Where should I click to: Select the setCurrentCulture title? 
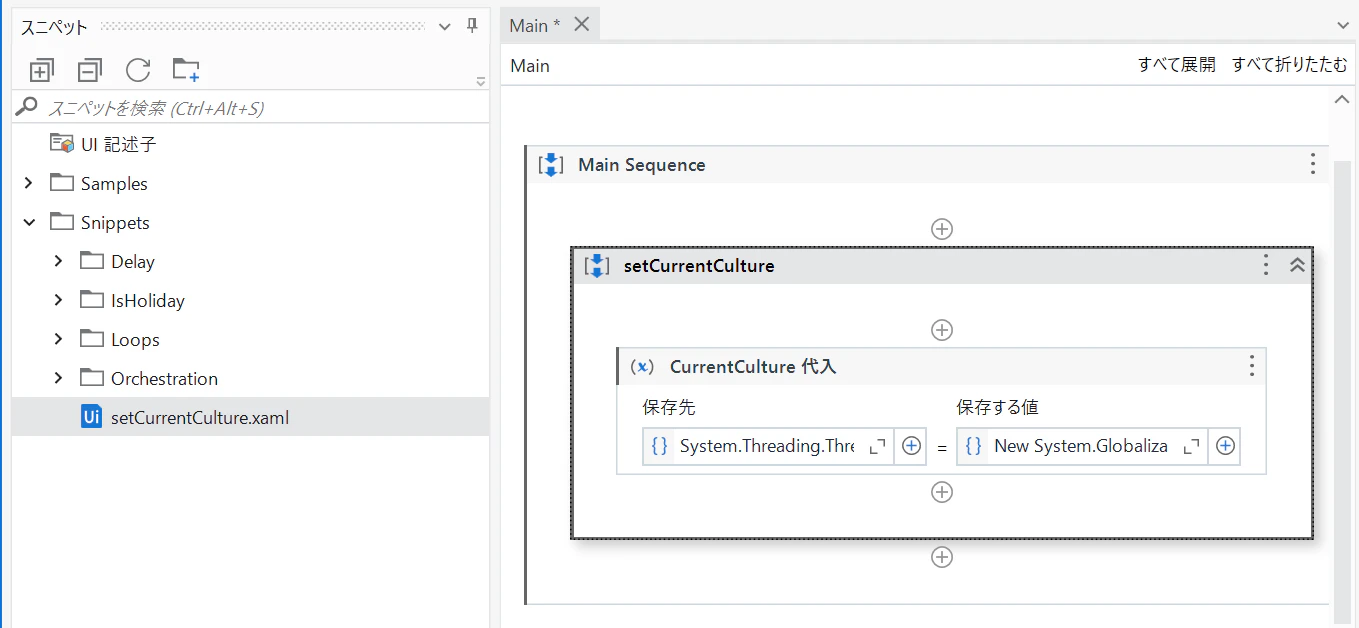[699, 266]
